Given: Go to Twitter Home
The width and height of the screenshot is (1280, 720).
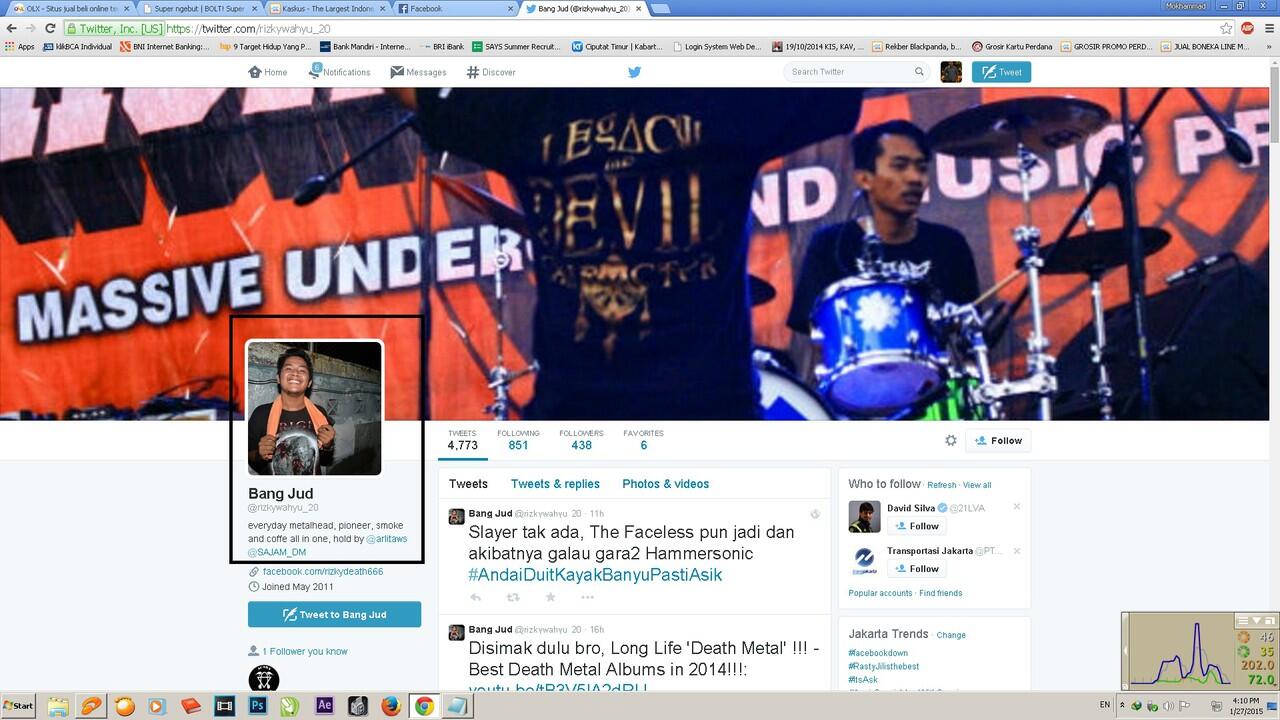Looking at the screenshot, I should tap(268, 72).
